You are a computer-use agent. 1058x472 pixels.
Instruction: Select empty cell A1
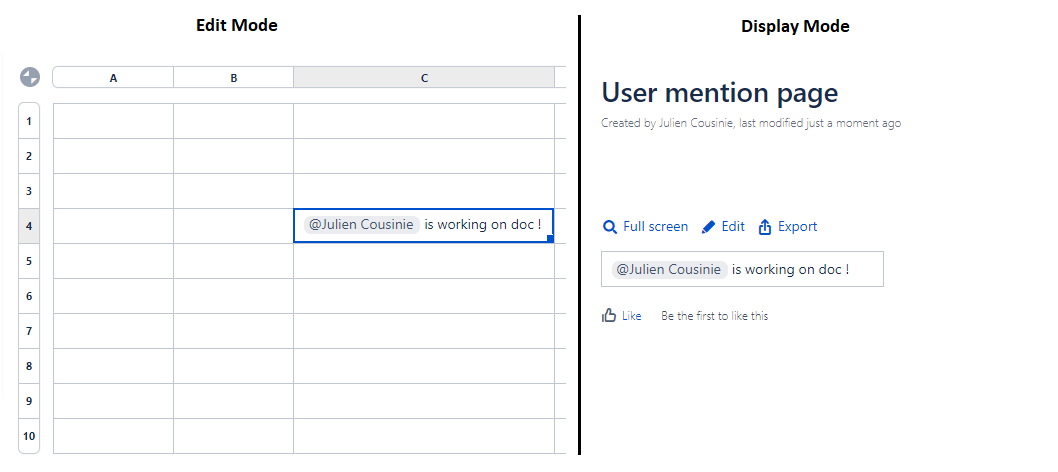point(113,121)
